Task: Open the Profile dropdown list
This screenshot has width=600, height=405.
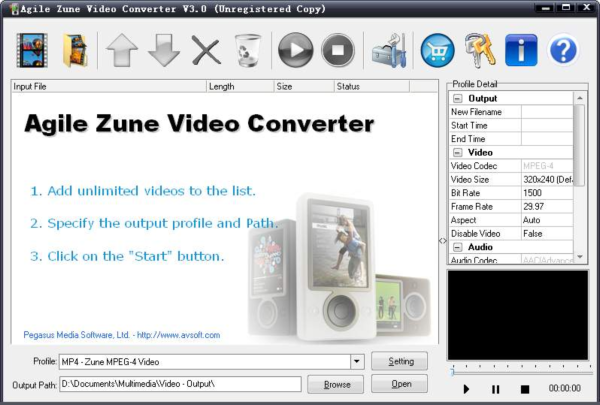Action: pos(357,361)
